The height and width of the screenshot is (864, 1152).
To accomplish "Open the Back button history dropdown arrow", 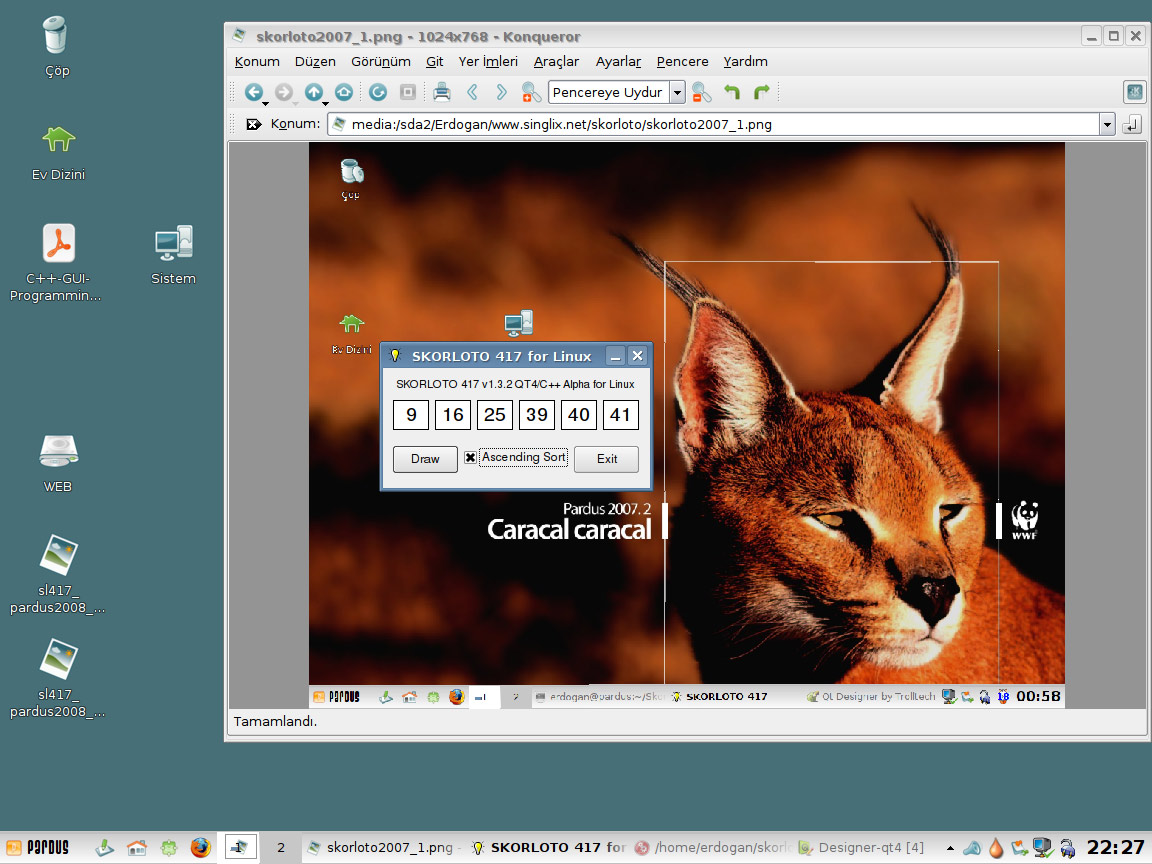I will click(265, 103).
